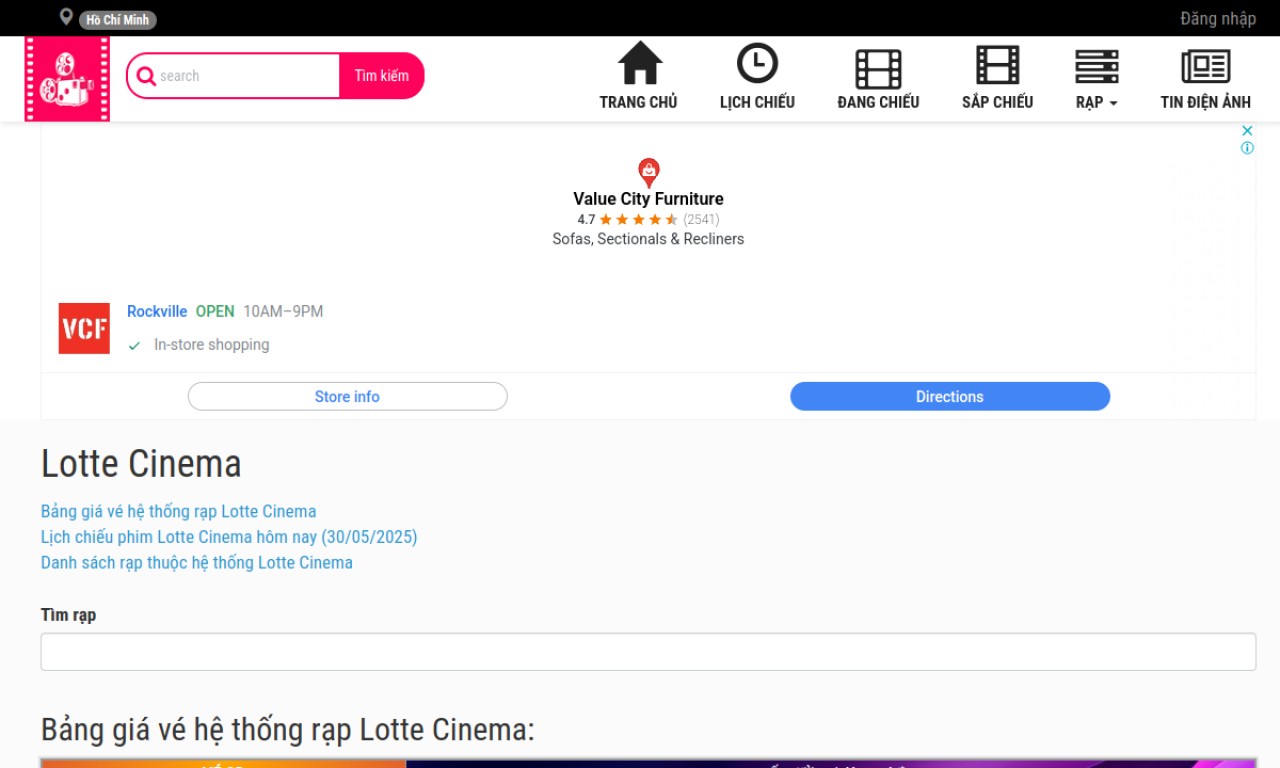The image size is (1280, 768).
Task: Open the Value City Furniture ad title
Action: (x=648, y=199)
